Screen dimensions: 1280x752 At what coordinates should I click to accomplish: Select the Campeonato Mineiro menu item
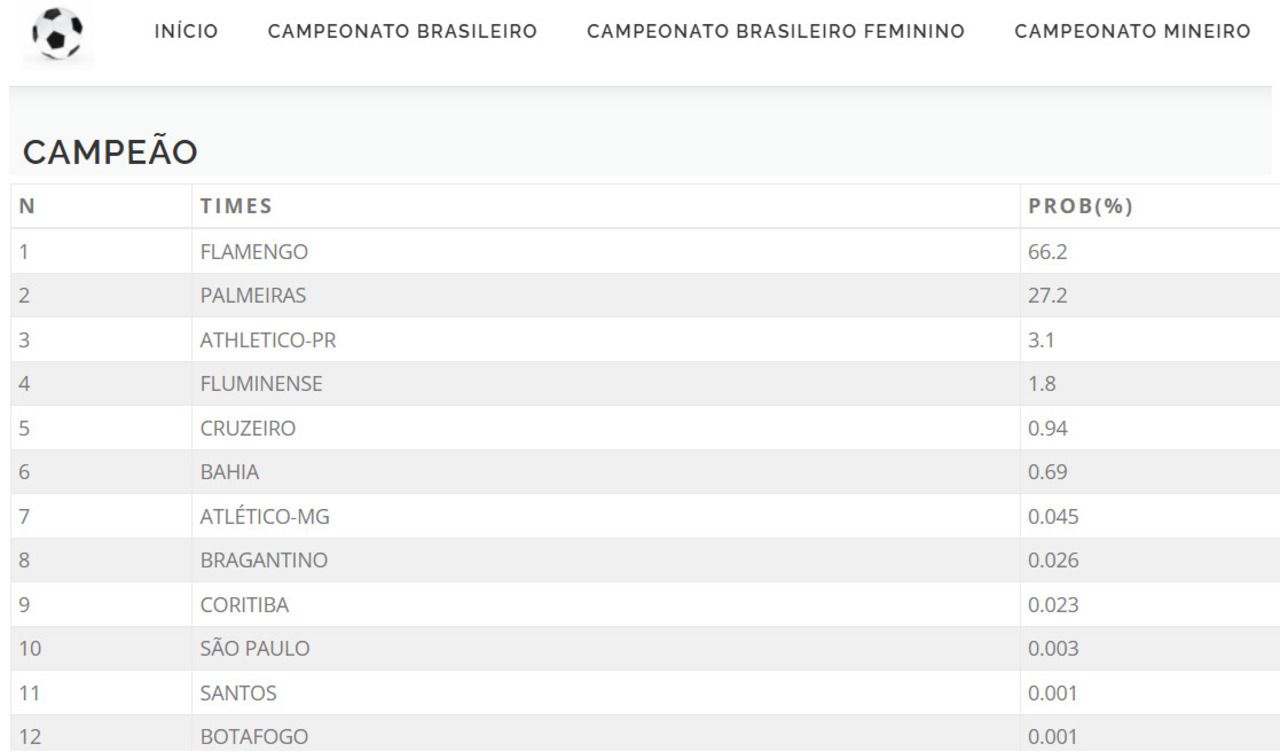[x=1132, y=32]
